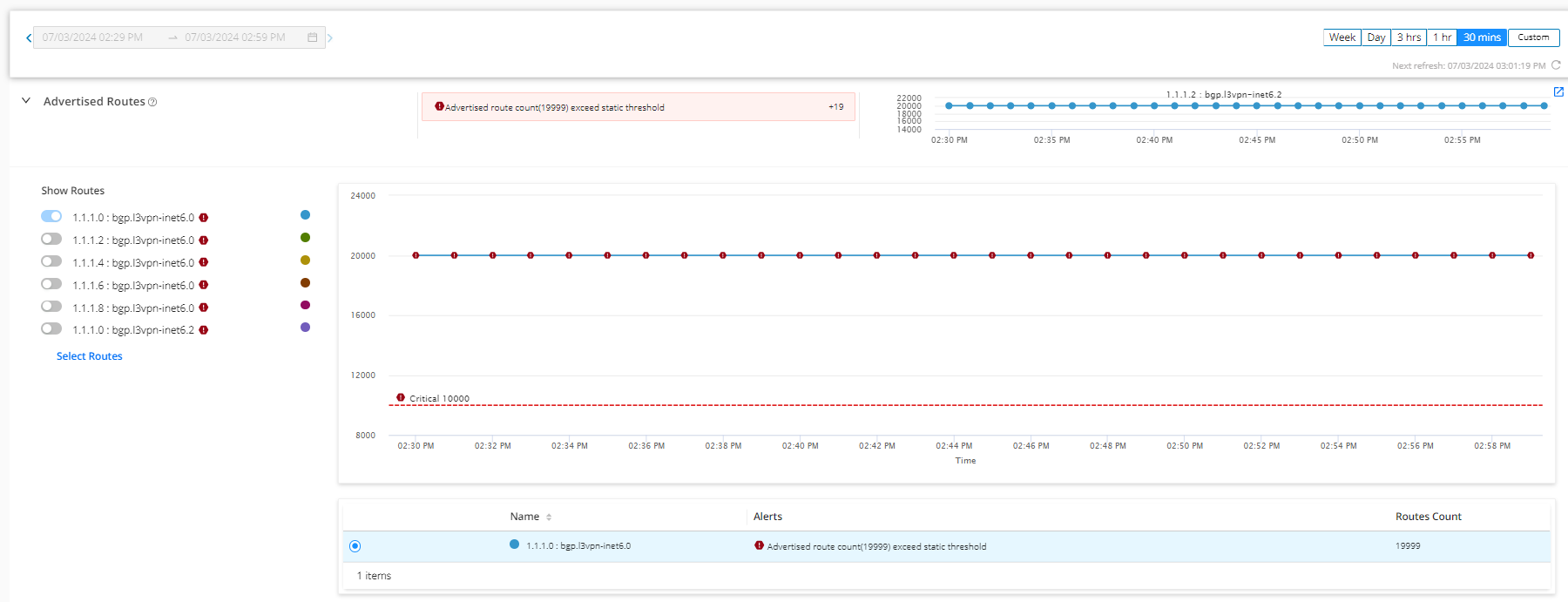Open the Custom time range button
1568x602 pixels.
point(1533,37)
